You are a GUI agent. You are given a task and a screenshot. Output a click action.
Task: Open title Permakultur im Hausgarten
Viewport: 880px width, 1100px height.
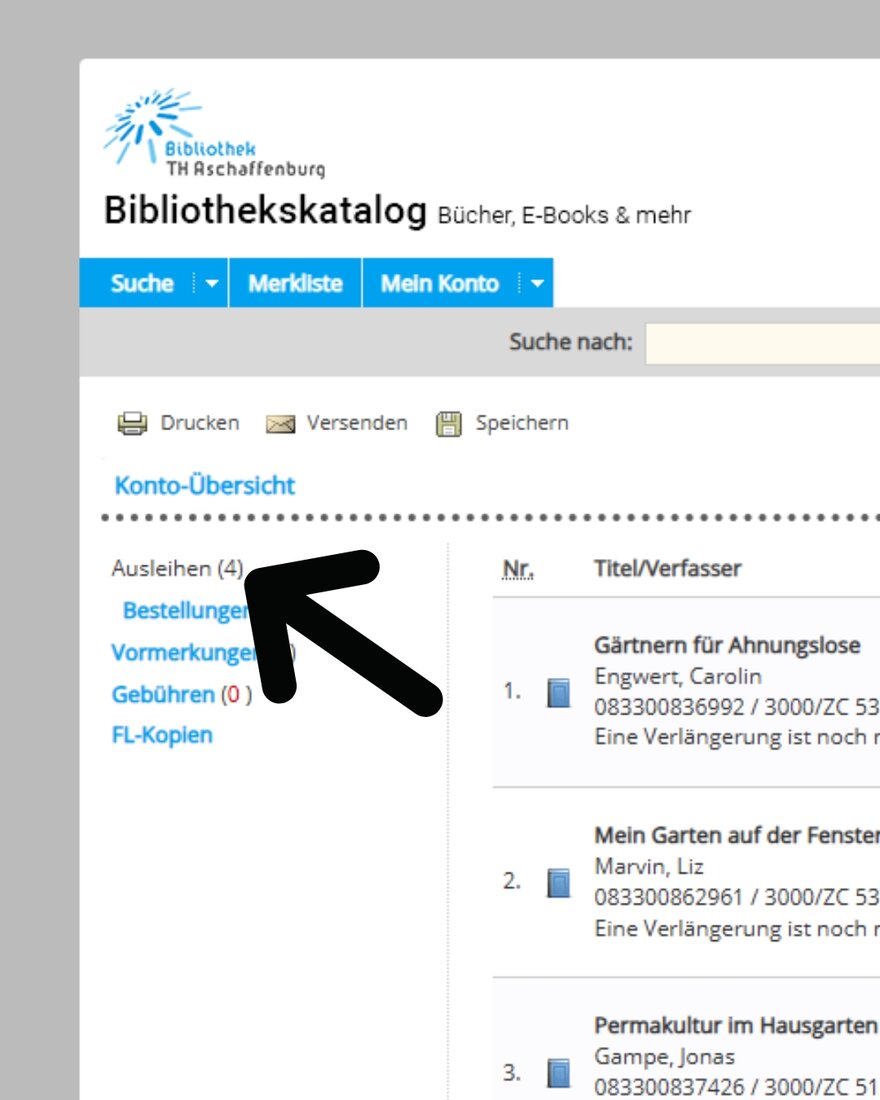736,1025
